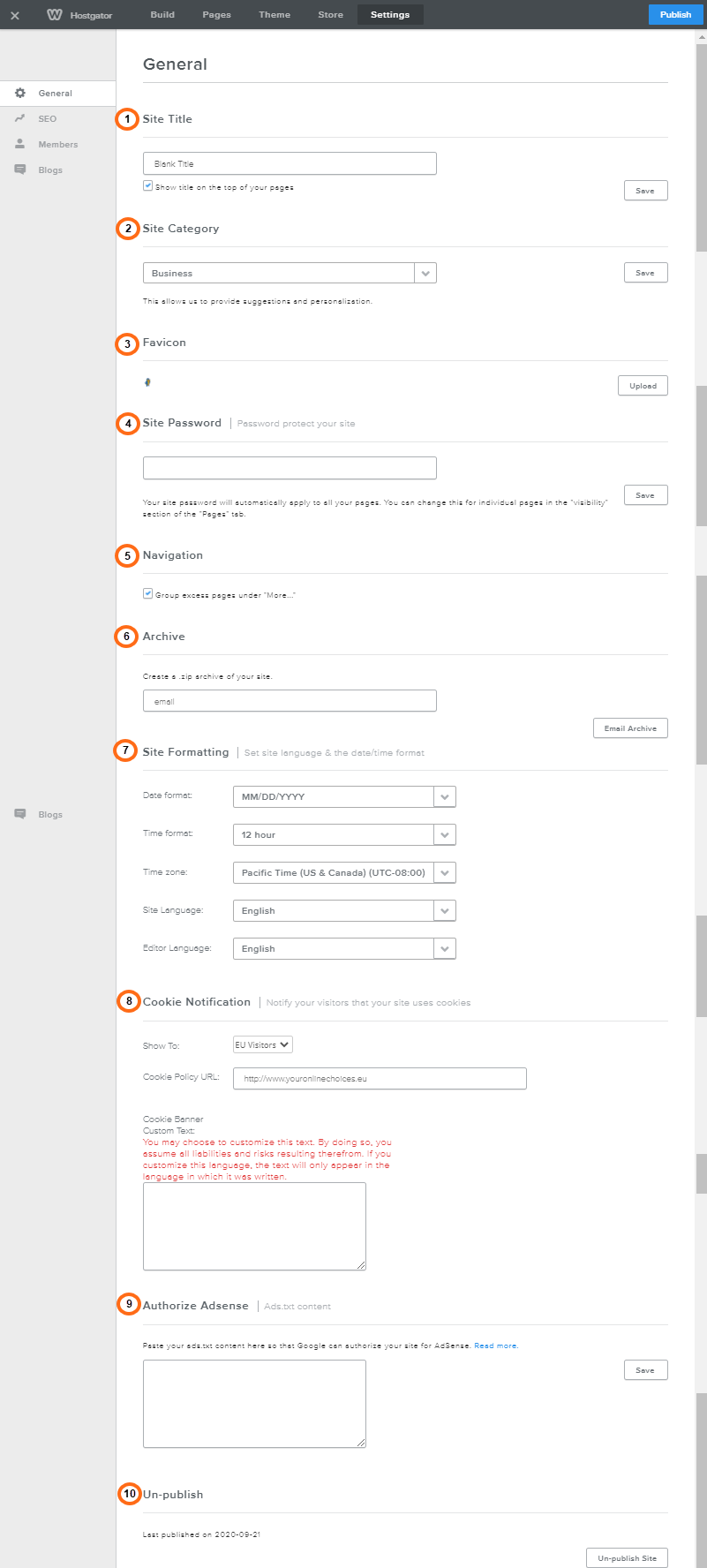Save the Site Password
This screenshot has width=707, height=1568.
(645, 495)
